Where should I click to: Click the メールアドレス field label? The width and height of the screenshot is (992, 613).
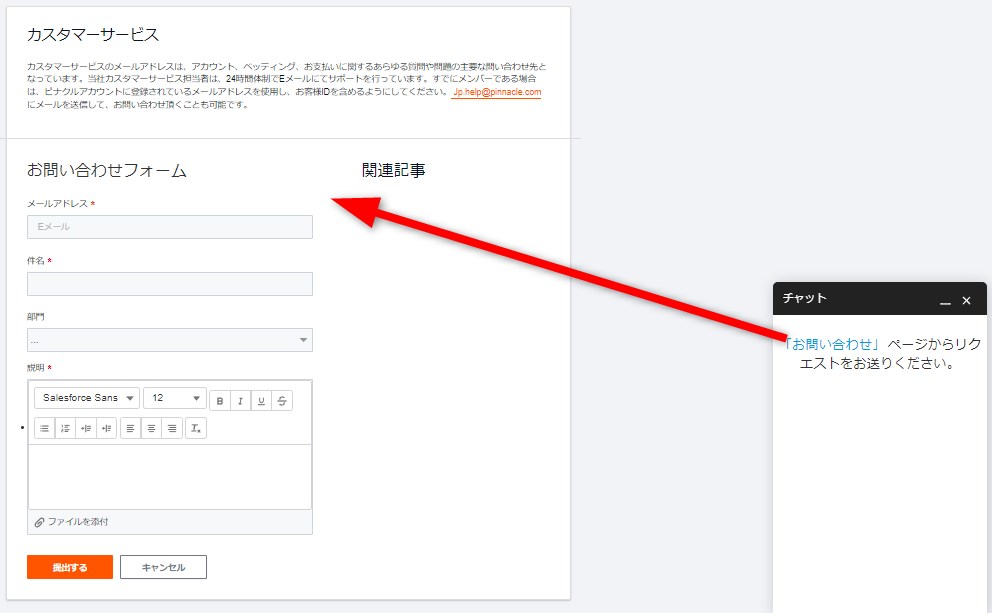coord(58,204)
